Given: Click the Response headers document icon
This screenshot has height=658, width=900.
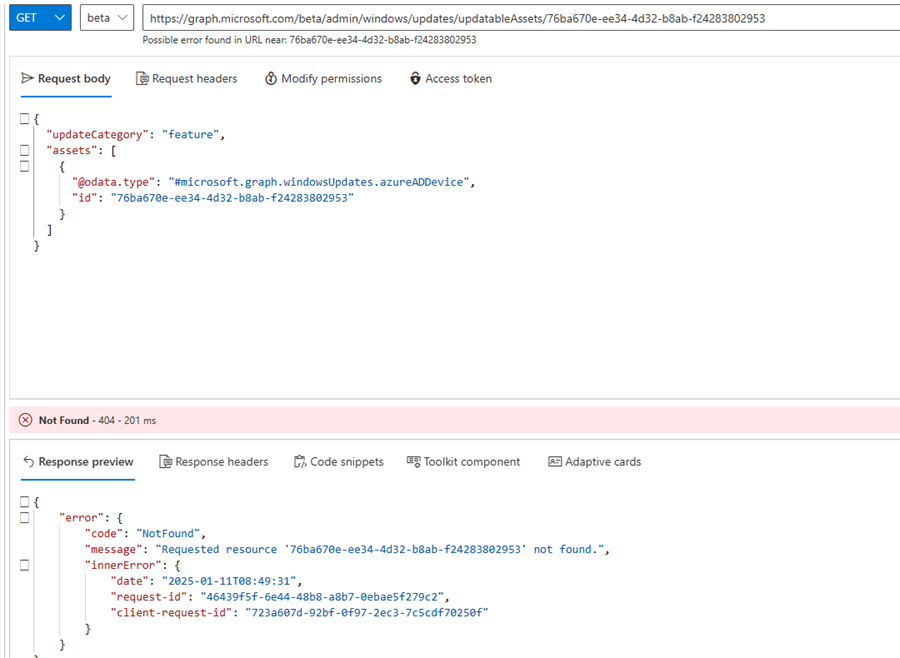Looking at the screenshot, I should 165,462.
